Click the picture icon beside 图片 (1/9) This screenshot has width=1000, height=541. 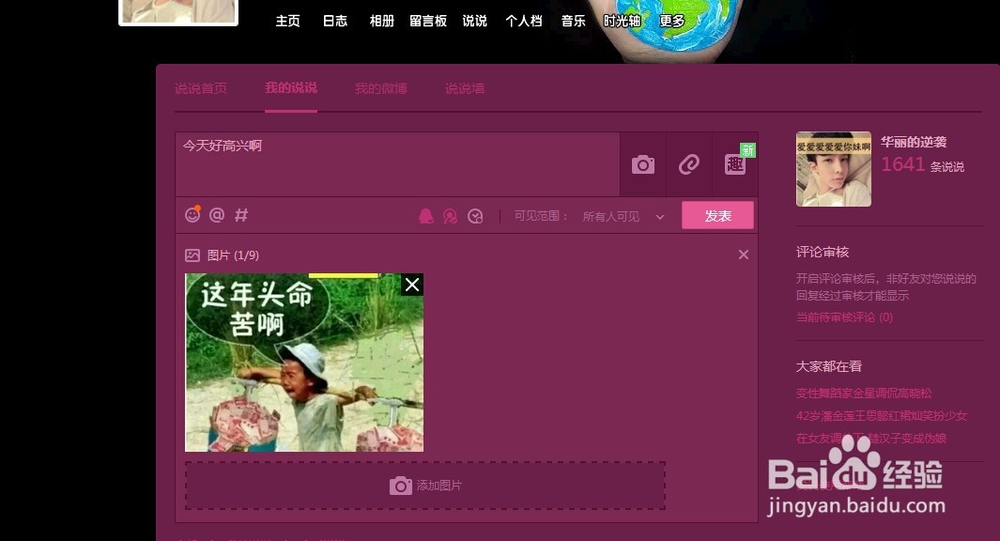[x=192, y=255]
